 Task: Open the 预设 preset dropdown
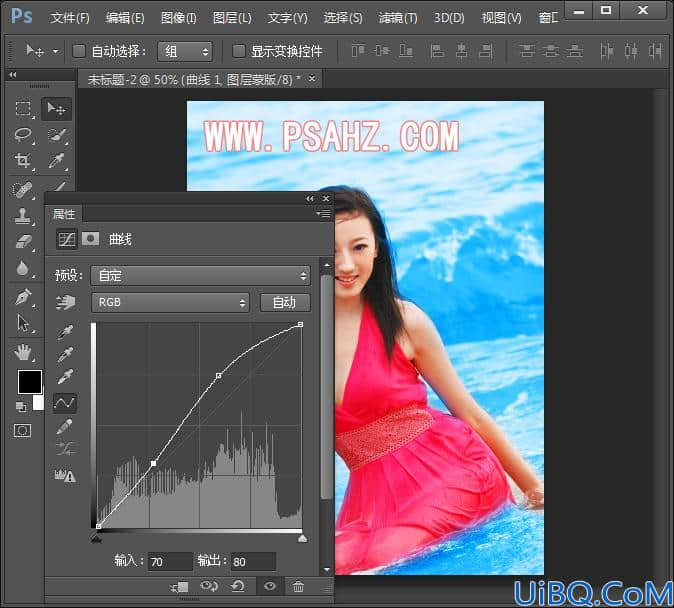pos(200,276)
